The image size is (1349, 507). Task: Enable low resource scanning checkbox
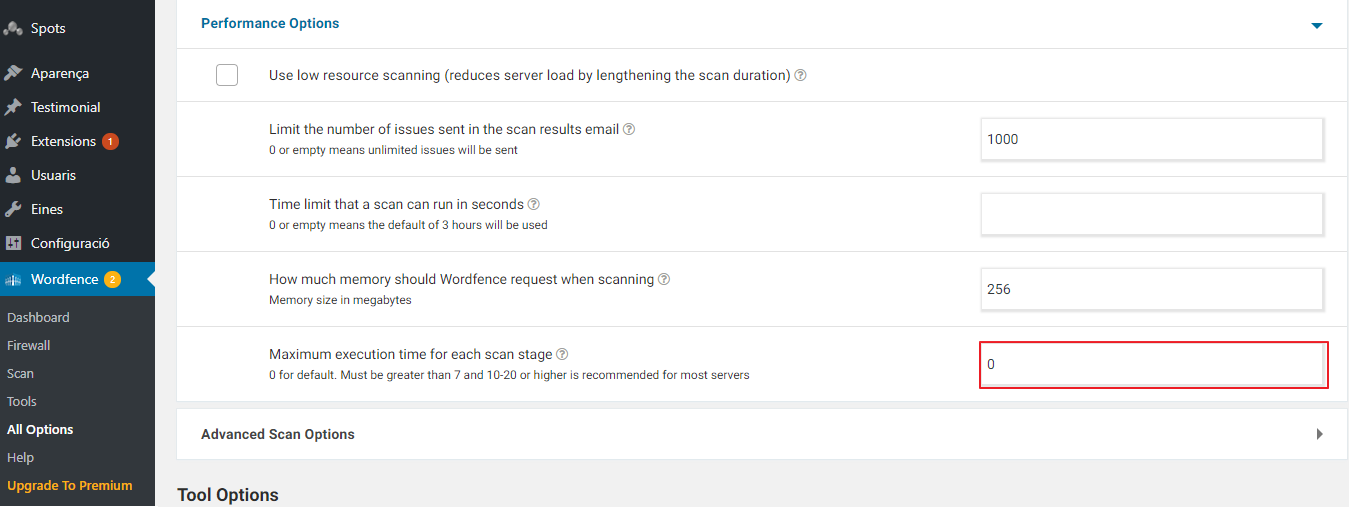(x=227, y=75)
